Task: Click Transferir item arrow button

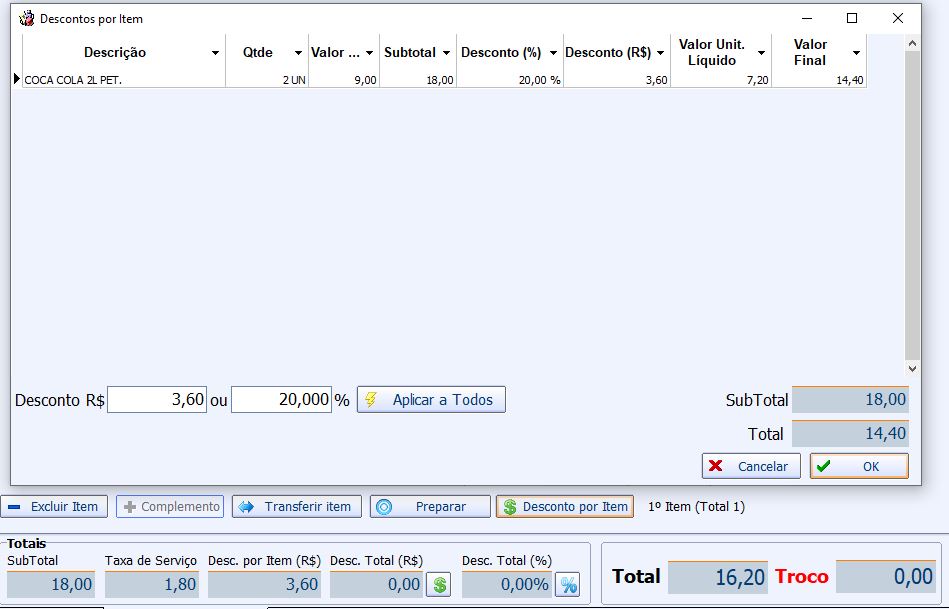Action: [295, 507]
